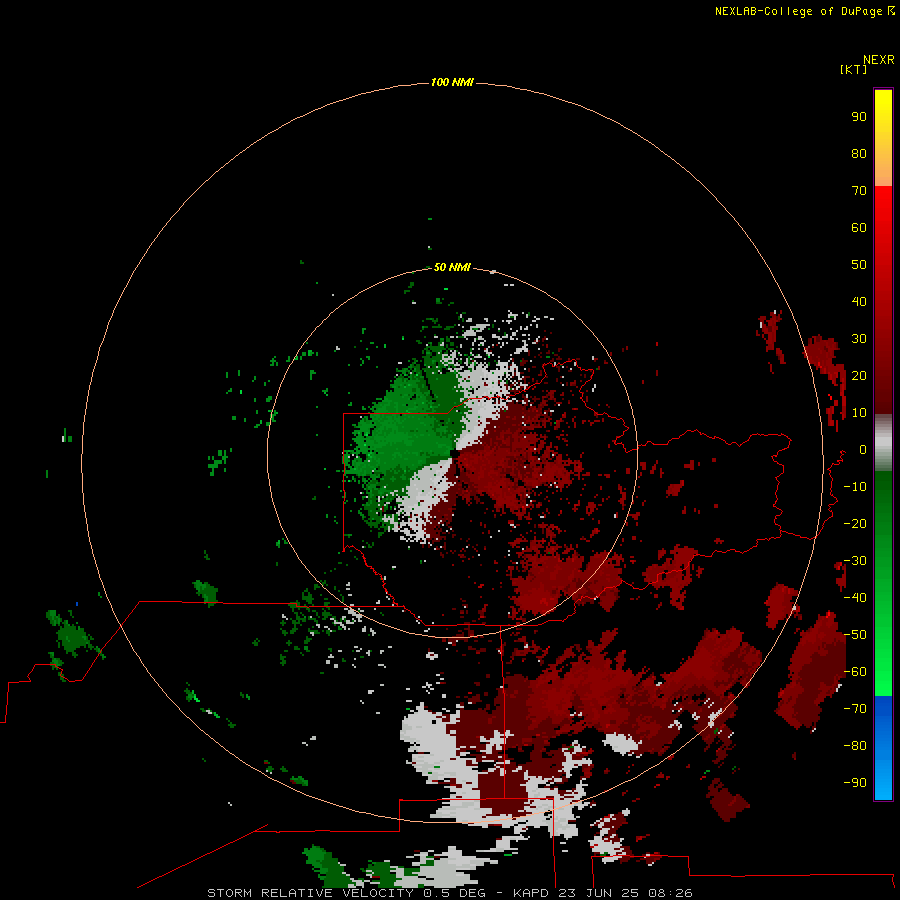
Task: Click the 30 value on velocity scale
Action: 859,339
